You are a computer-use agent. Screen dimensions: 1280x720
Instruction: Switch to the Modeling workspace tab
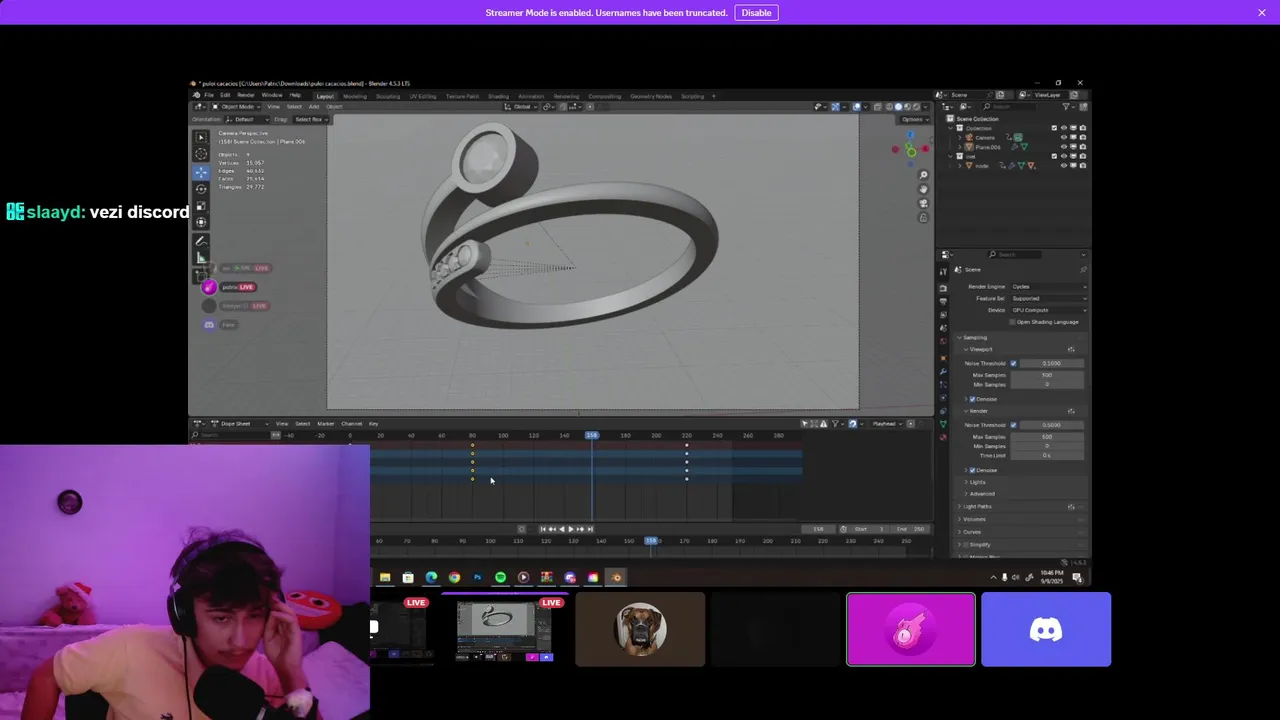tap(355, 96)
